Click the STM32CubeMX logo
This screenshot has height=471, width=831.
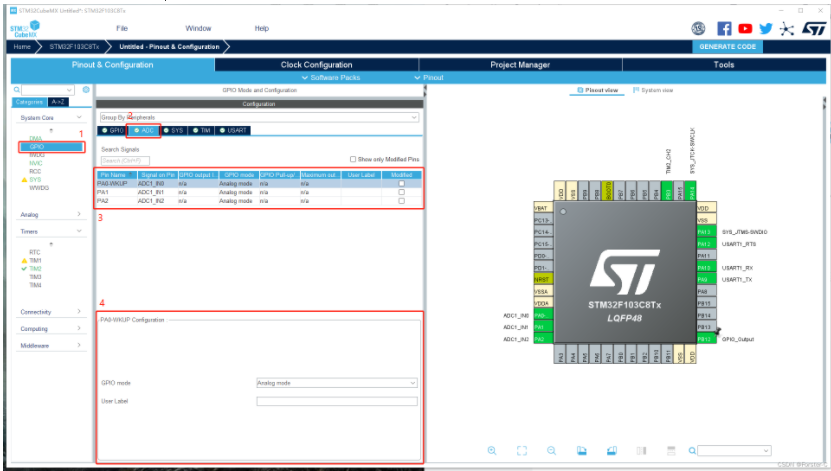point(24,29)
